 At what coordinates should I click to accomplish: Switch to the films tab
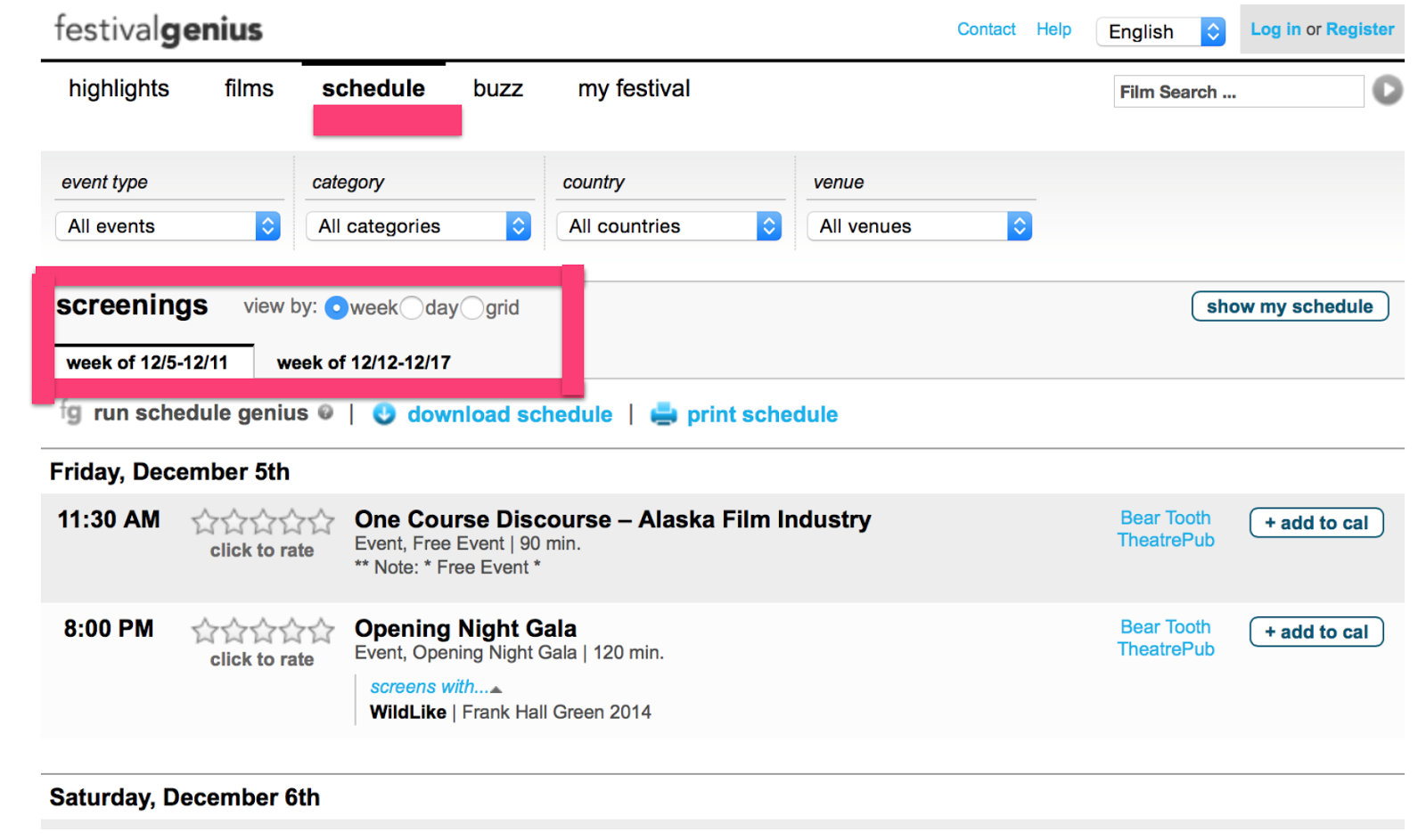pyautogui.click(x=249, y=89)
